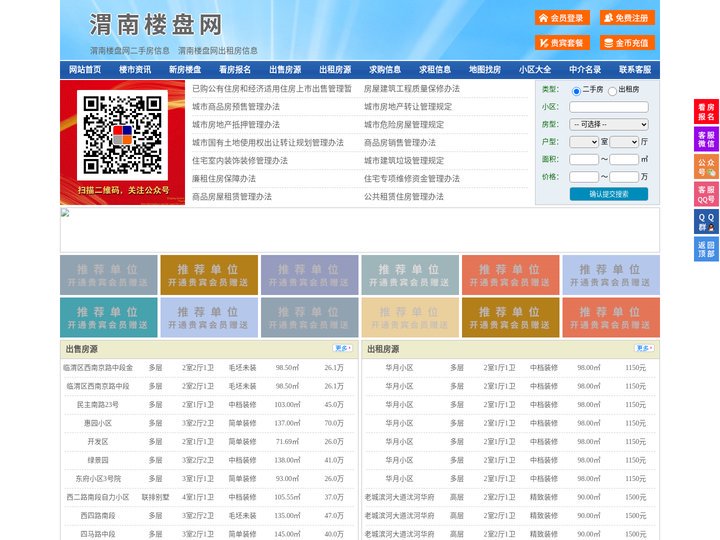Screen dimensions: 720x540
Task: Open 城市建筑垃圾管理规定 link
Action: tap(404, 161)
